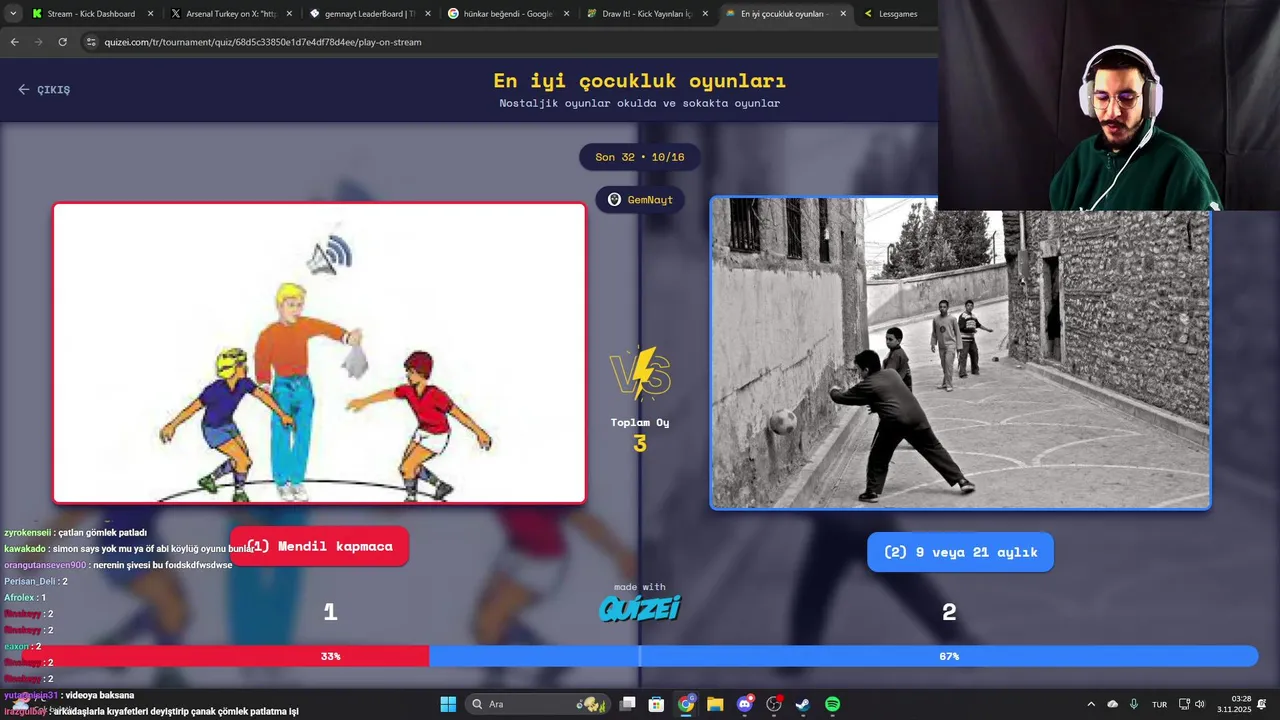
Task: Click chat vote from Perisan_Deli
Action: coord(36,581)
